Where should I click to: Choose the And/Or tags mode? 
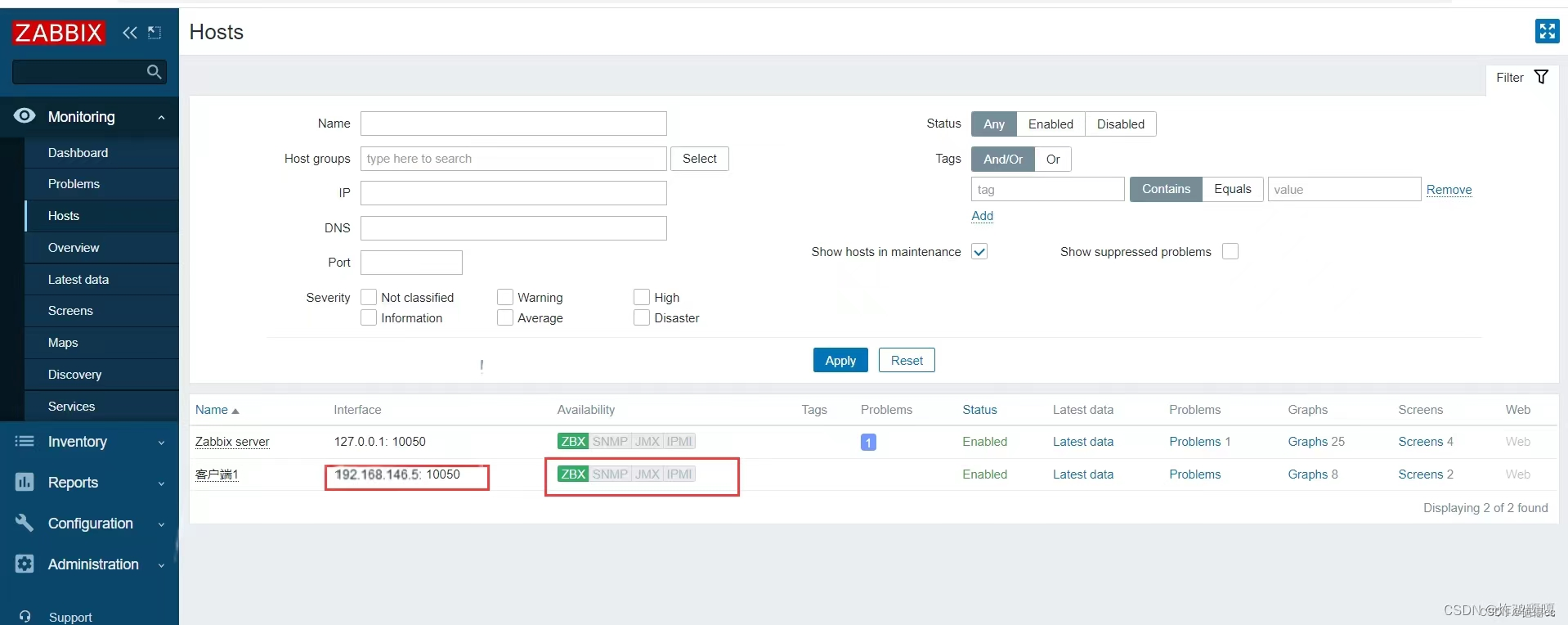[x=1003, y=160]
